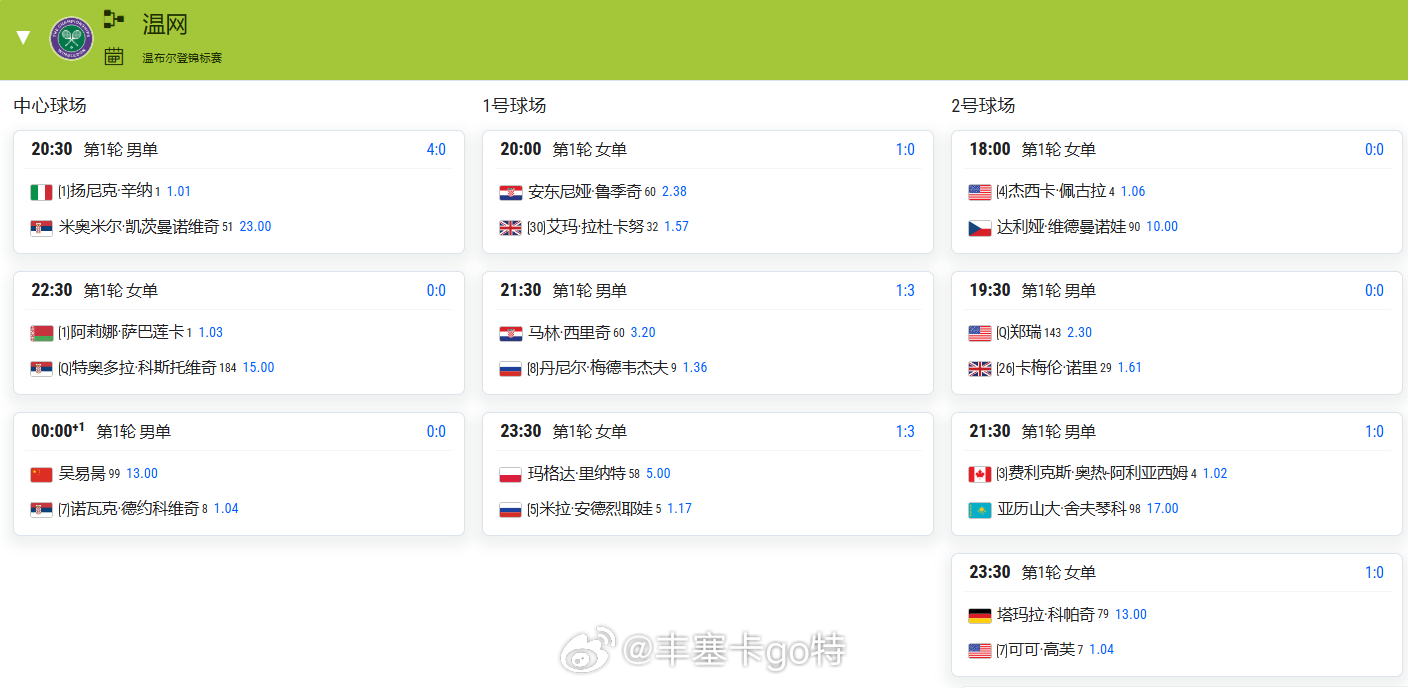Click Belarus flag beside 阿莉娜·萨巴莲卡
Screen dimensions: 1408x688
[42, 333]
